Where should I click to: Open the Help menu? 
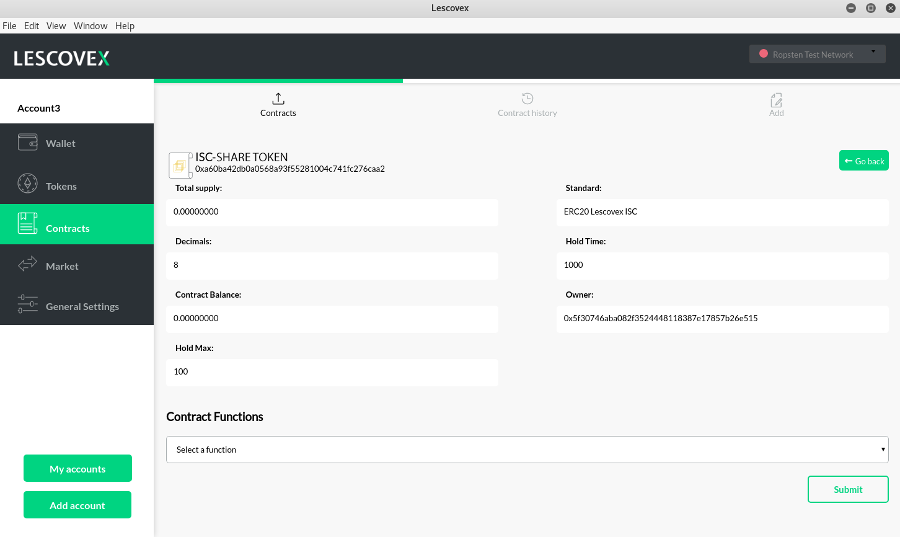[125, 26]
